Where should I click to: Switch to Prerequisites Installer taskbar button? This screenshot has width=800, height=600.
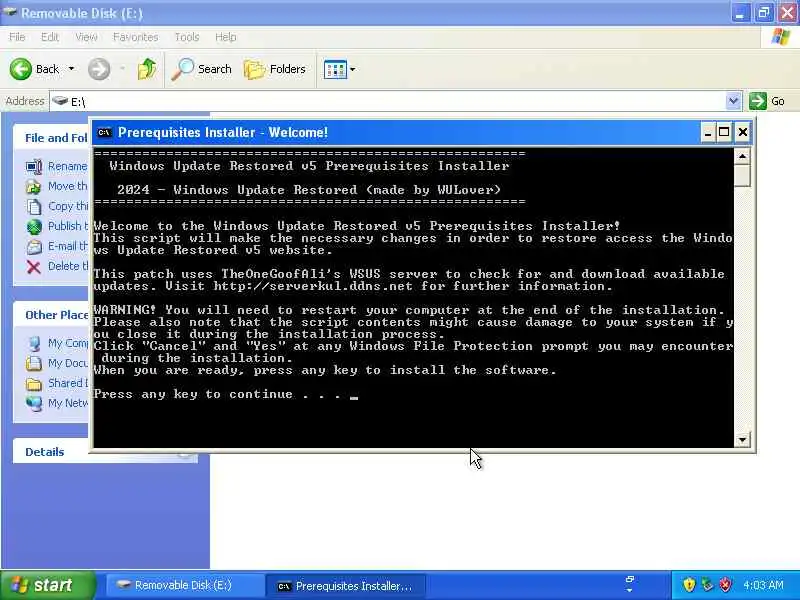click(345, 586)
